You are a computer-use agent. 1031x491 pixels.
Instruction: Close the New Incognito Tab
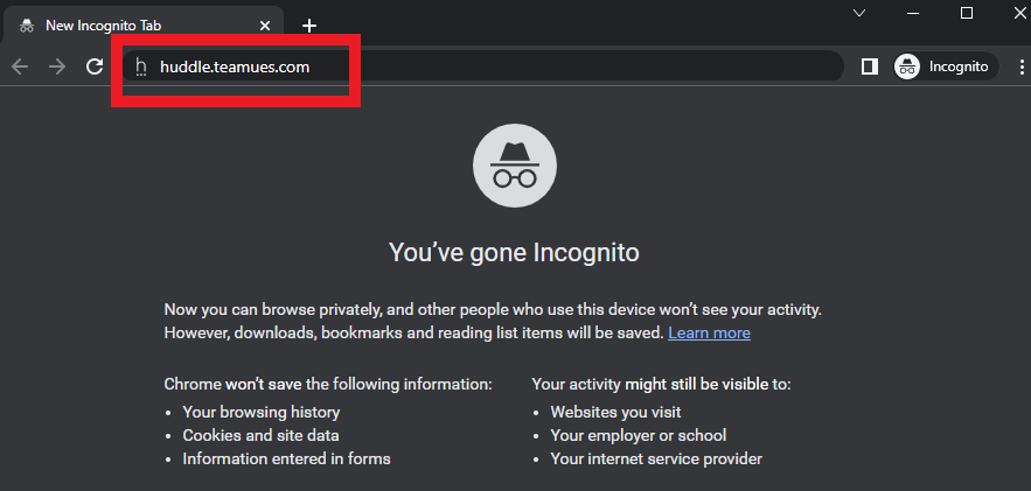point(265,26)
